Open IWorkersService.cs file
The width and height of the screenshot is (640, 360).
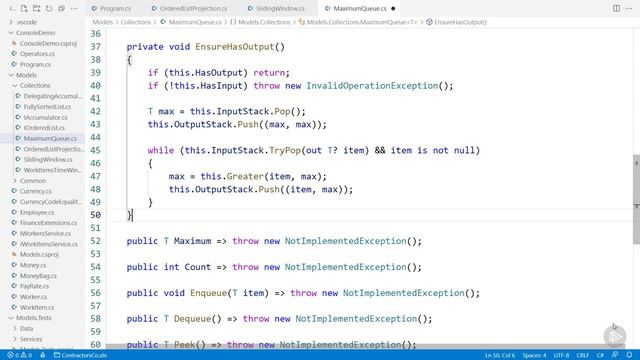[x=45, y=233]
